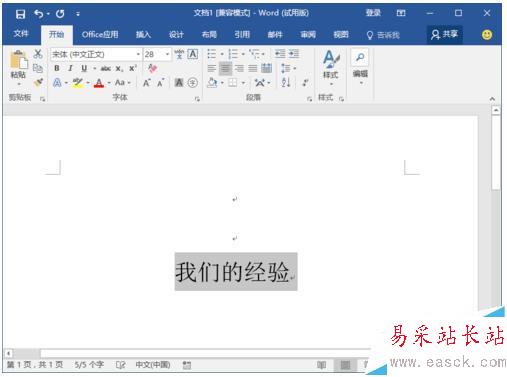Toggle show paragraph marks
The width and height of the screenshot is (507, 377).
[305, 83]
